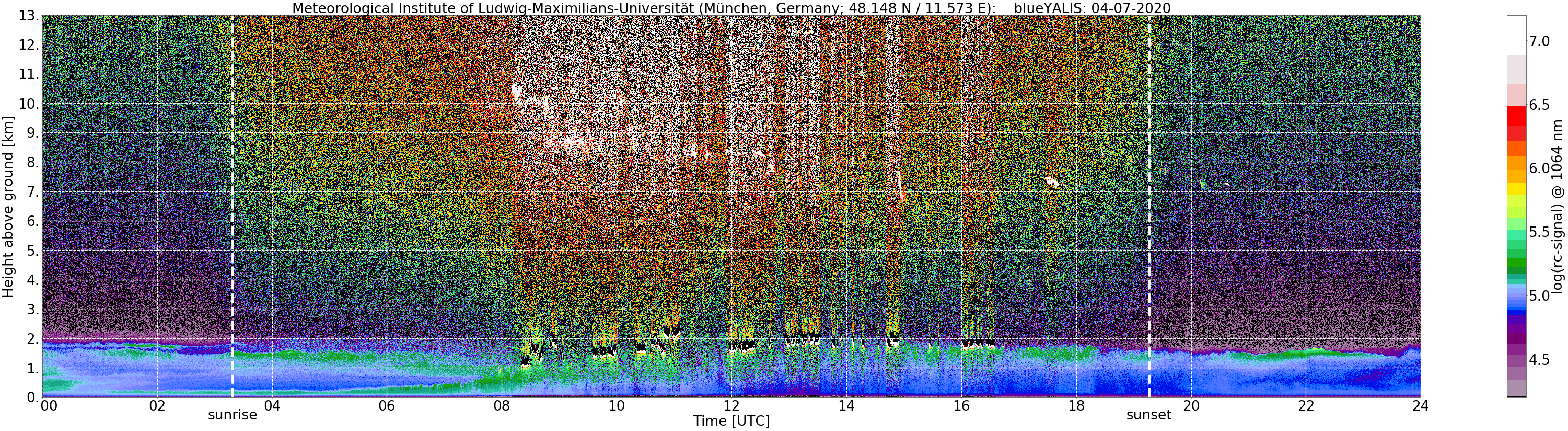
Task: Click the time axis tick '10'
Action: (617, 405)
